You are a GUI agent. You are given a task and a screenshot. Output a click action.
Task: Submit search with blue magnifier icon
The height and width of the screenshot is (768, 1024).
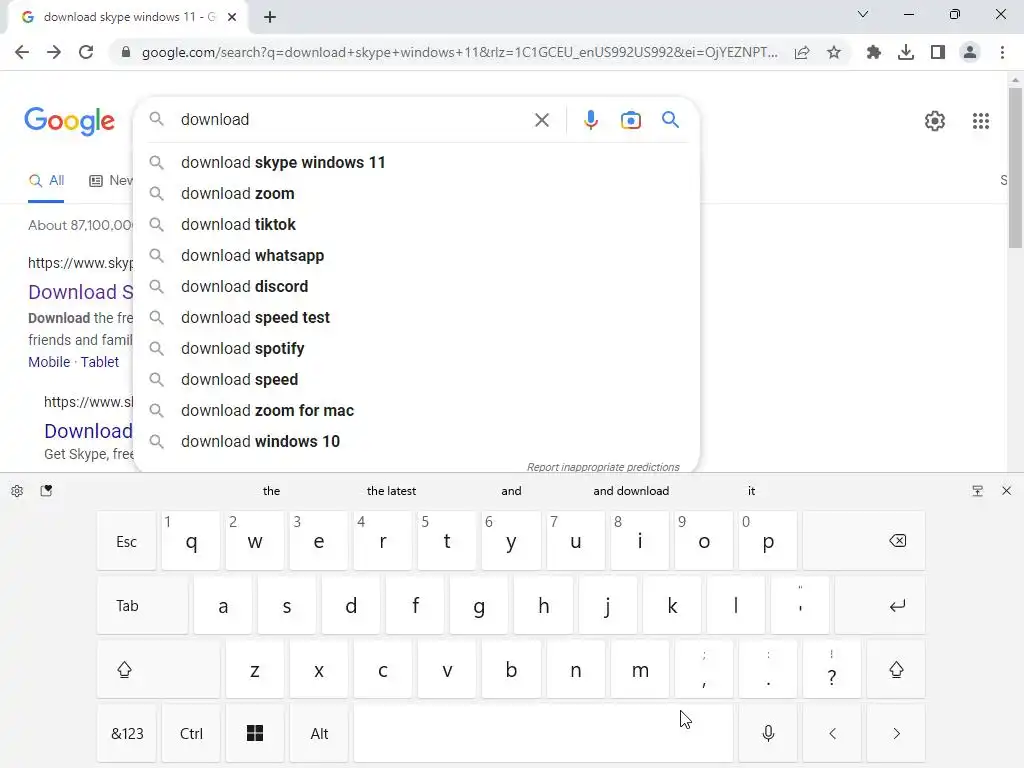tap(670, 120)
